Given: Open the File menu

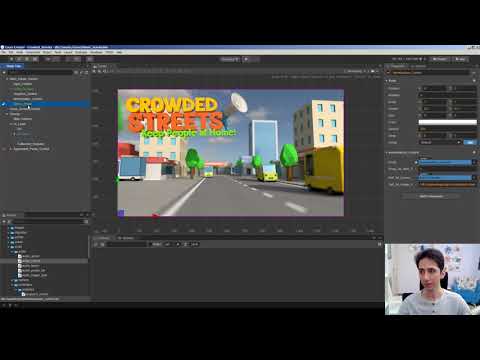Looking at the screenshot, I should [x=3, y=52].
